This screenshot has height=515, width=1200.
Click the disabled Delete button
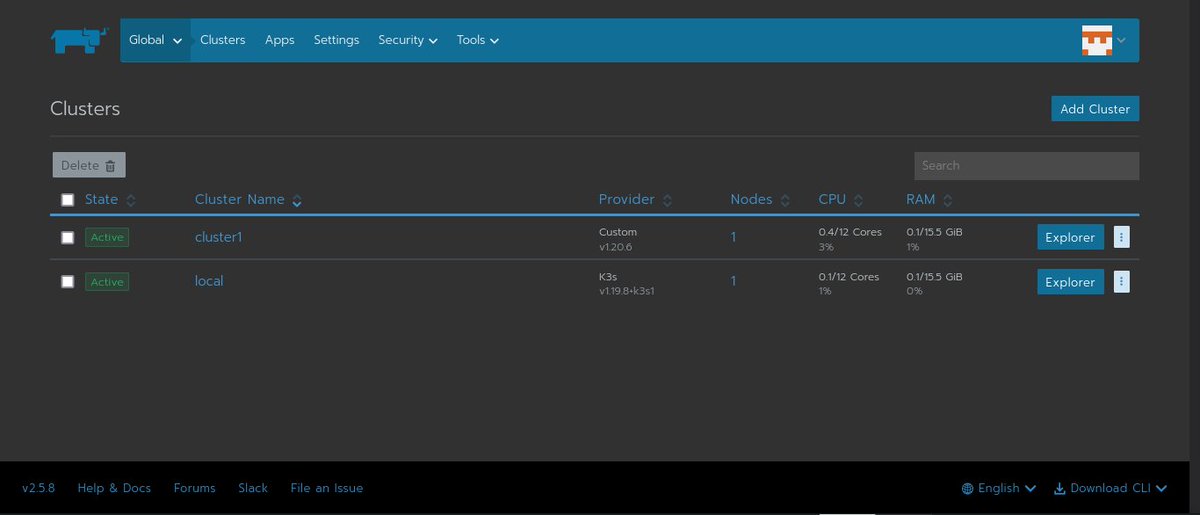click(89, 165)
